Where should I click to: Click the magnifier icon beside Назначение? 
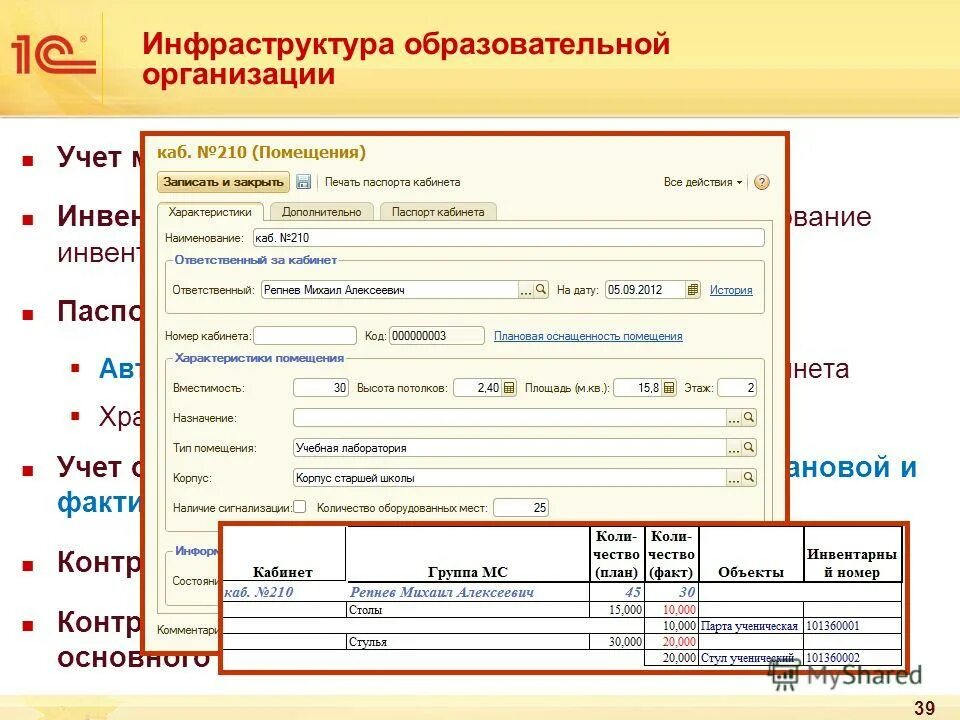(748, 415)
